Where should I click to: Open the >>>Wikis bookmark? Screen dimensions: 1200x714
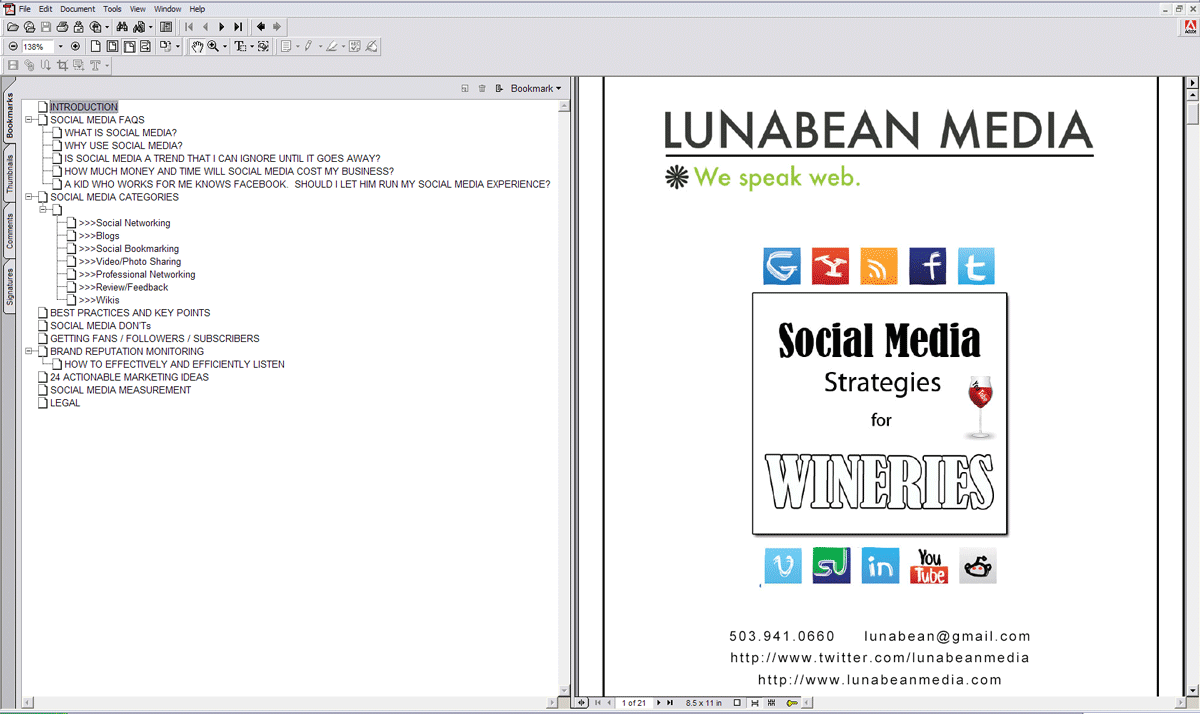pos(99,300)
